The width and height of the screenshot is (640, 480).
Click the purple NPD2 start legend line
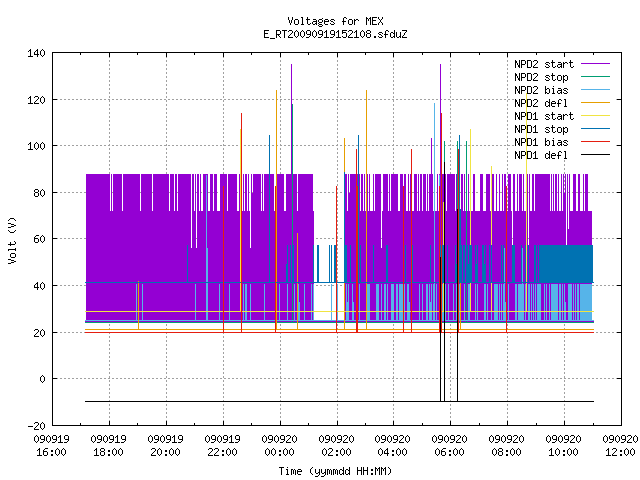596,64
